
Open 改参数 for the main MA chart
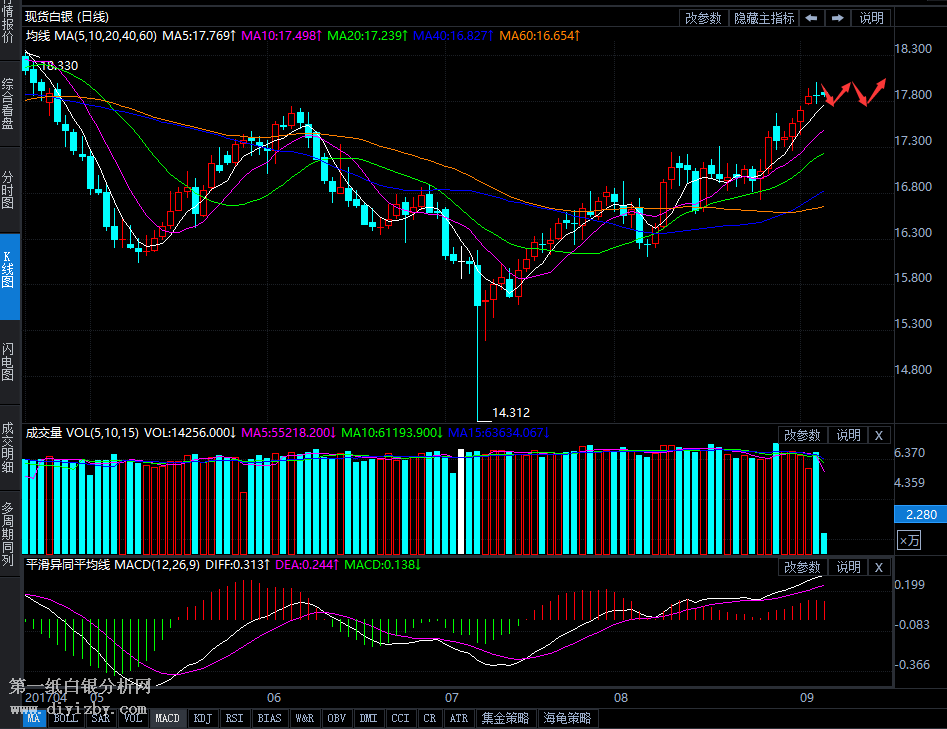click(x=704, y=18)
